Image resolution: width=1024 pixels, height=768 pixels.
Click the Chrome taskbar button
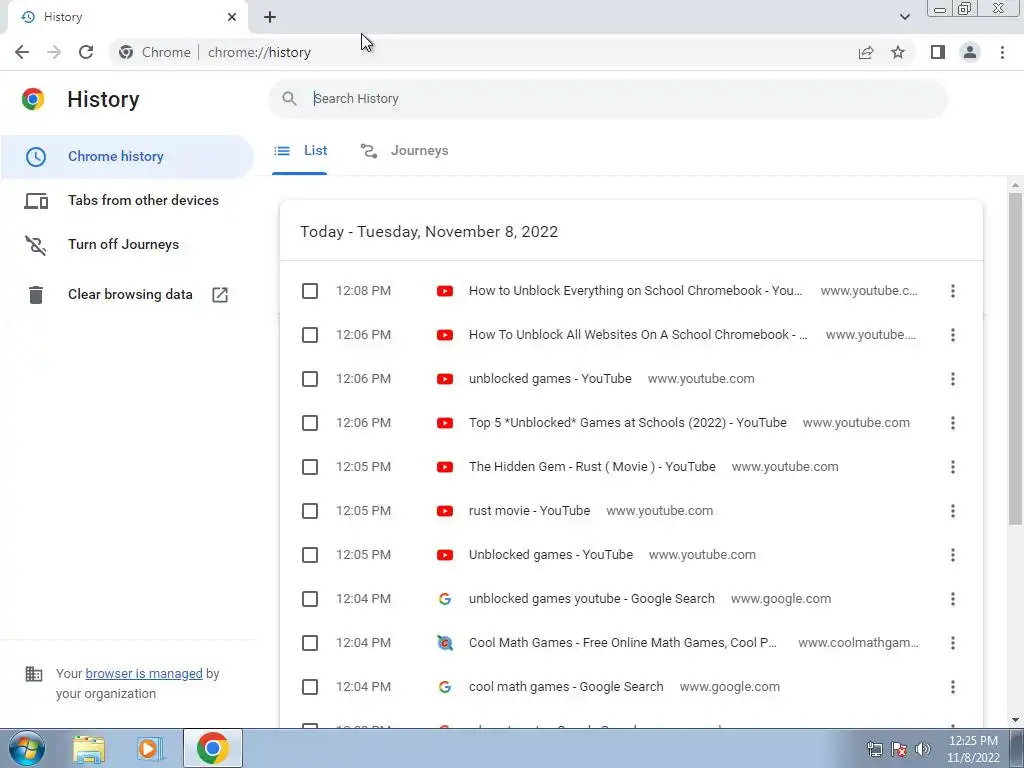pos(213,748)
